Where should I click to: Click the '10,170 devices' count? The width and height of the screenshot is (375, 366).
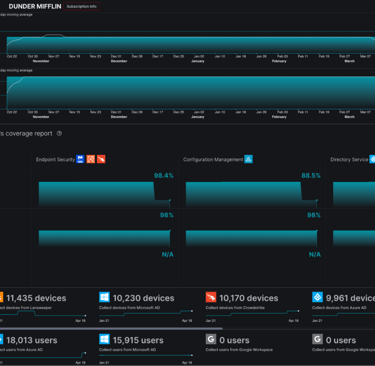(249, 298)
